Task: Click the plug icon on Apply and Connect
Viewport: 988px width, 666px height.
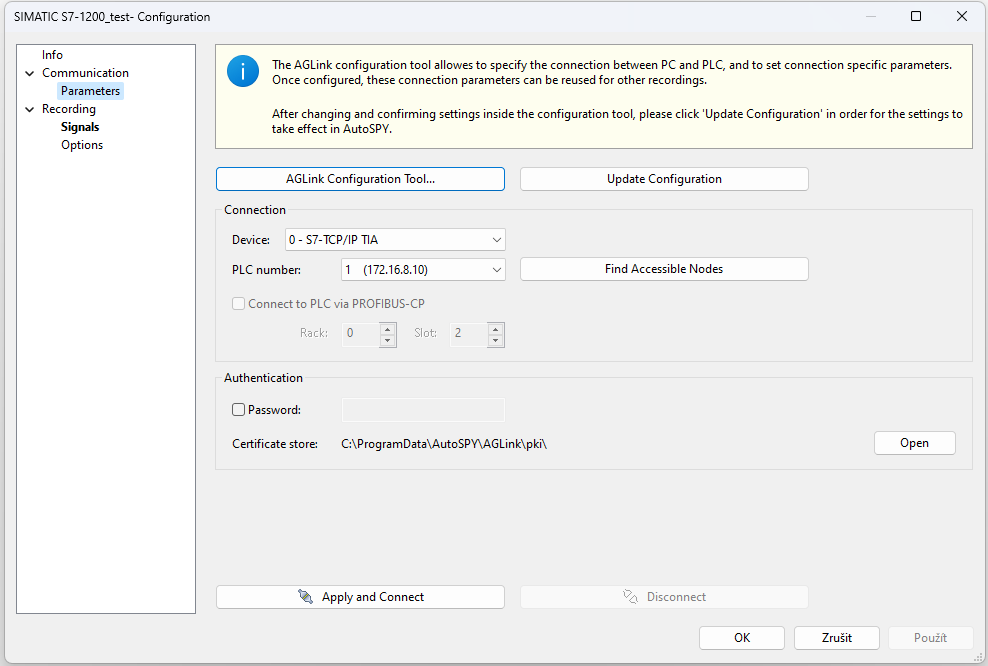Action: (x=306, y=596)
